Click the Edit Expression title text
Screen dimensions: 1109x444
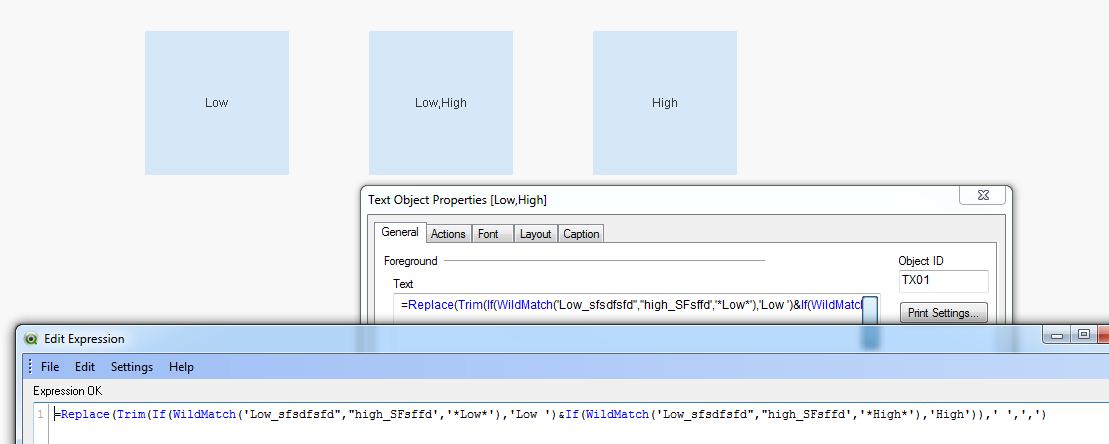84,339
